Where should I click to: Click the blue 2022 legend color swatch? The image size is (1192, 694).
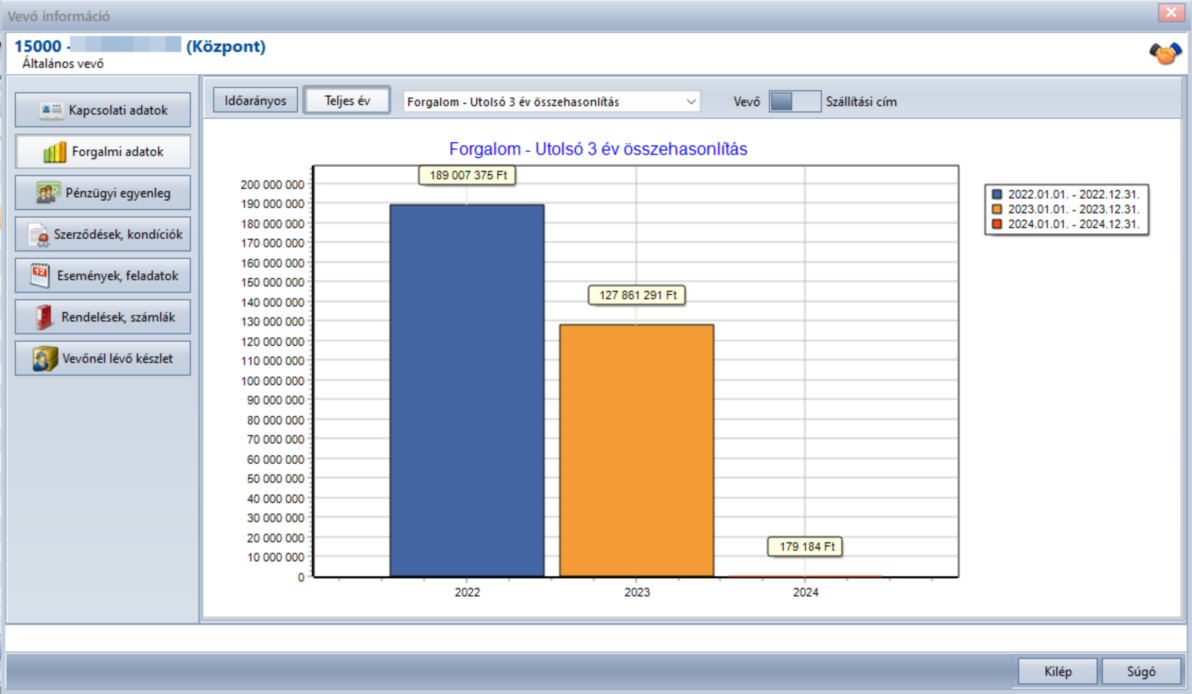[997, 195]
